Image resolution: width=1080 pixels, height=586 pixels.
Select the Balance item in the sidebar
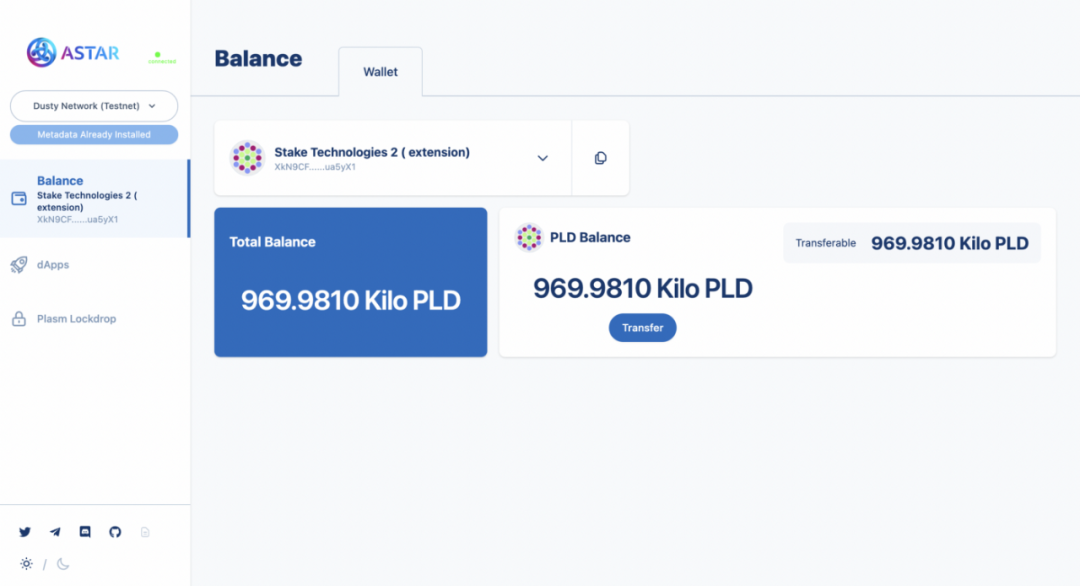tap(60, 181)
